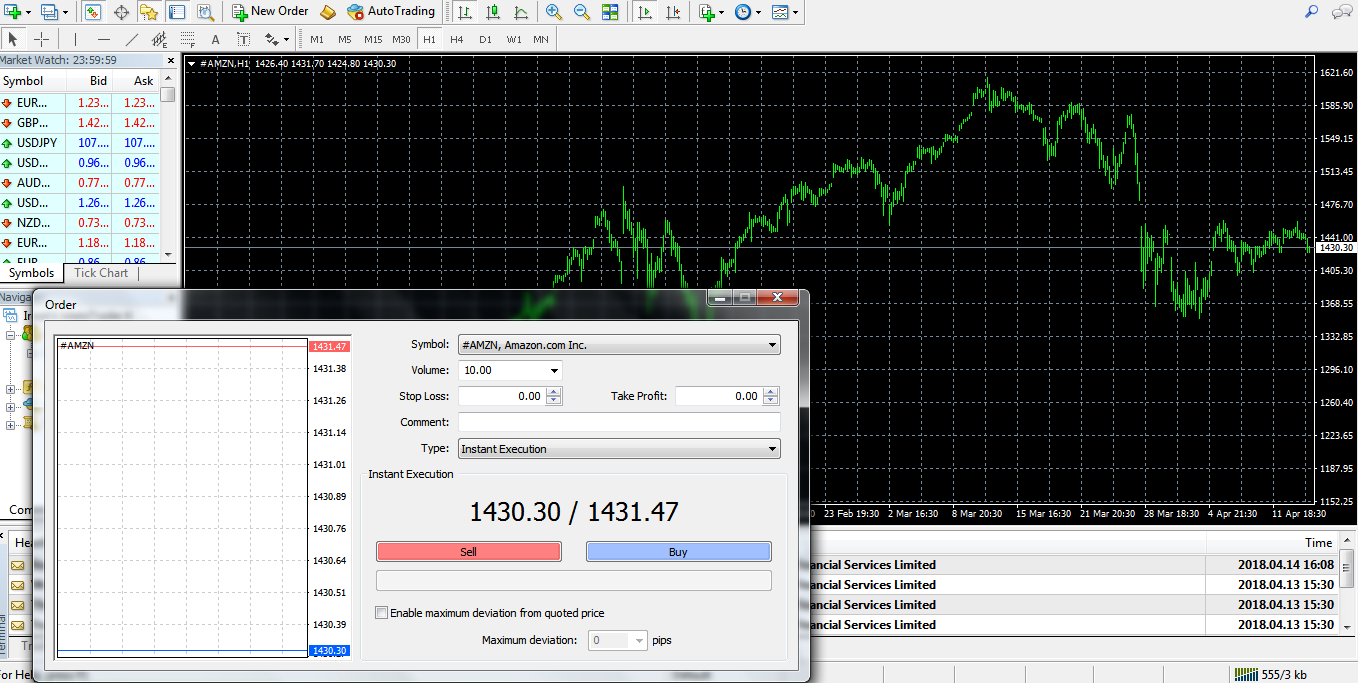Select the text label tool
The width and height of the screenshot is (1358, 683).
pyautogui.click(x=215, y=39)
